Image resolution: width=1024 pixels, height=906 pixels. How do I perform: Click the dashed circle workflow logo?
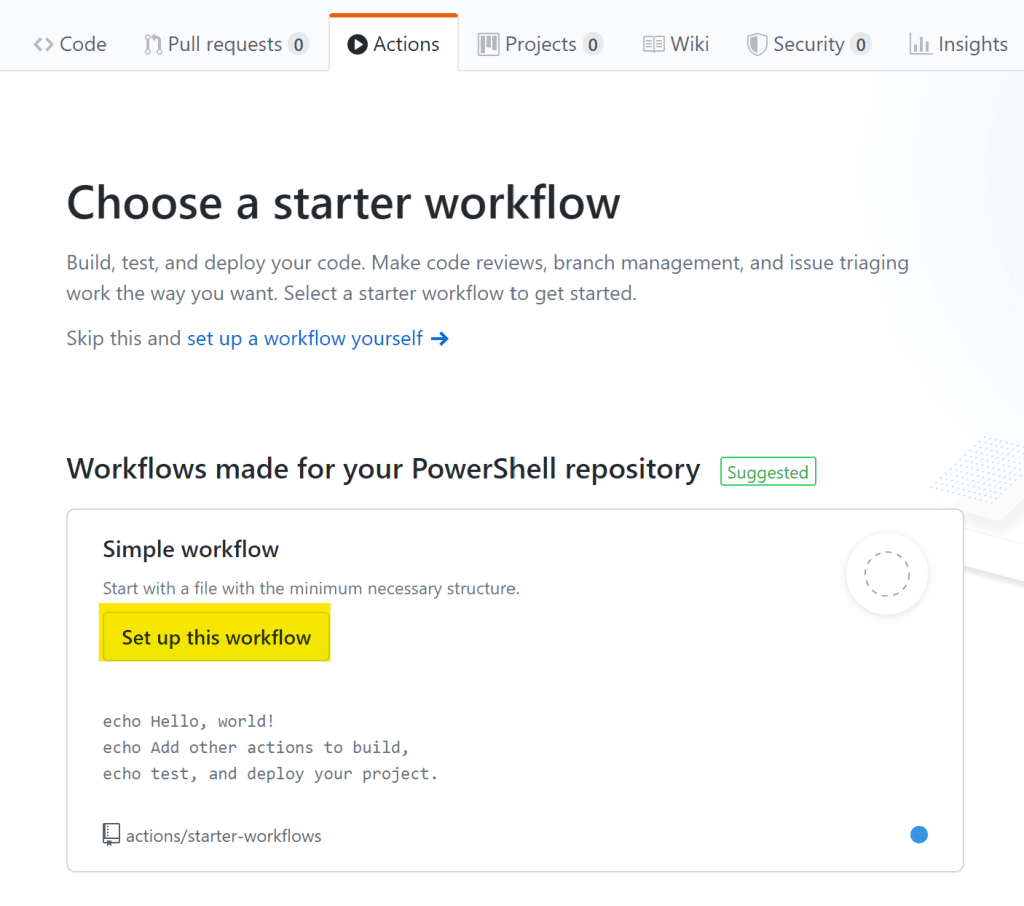[887, 575]
